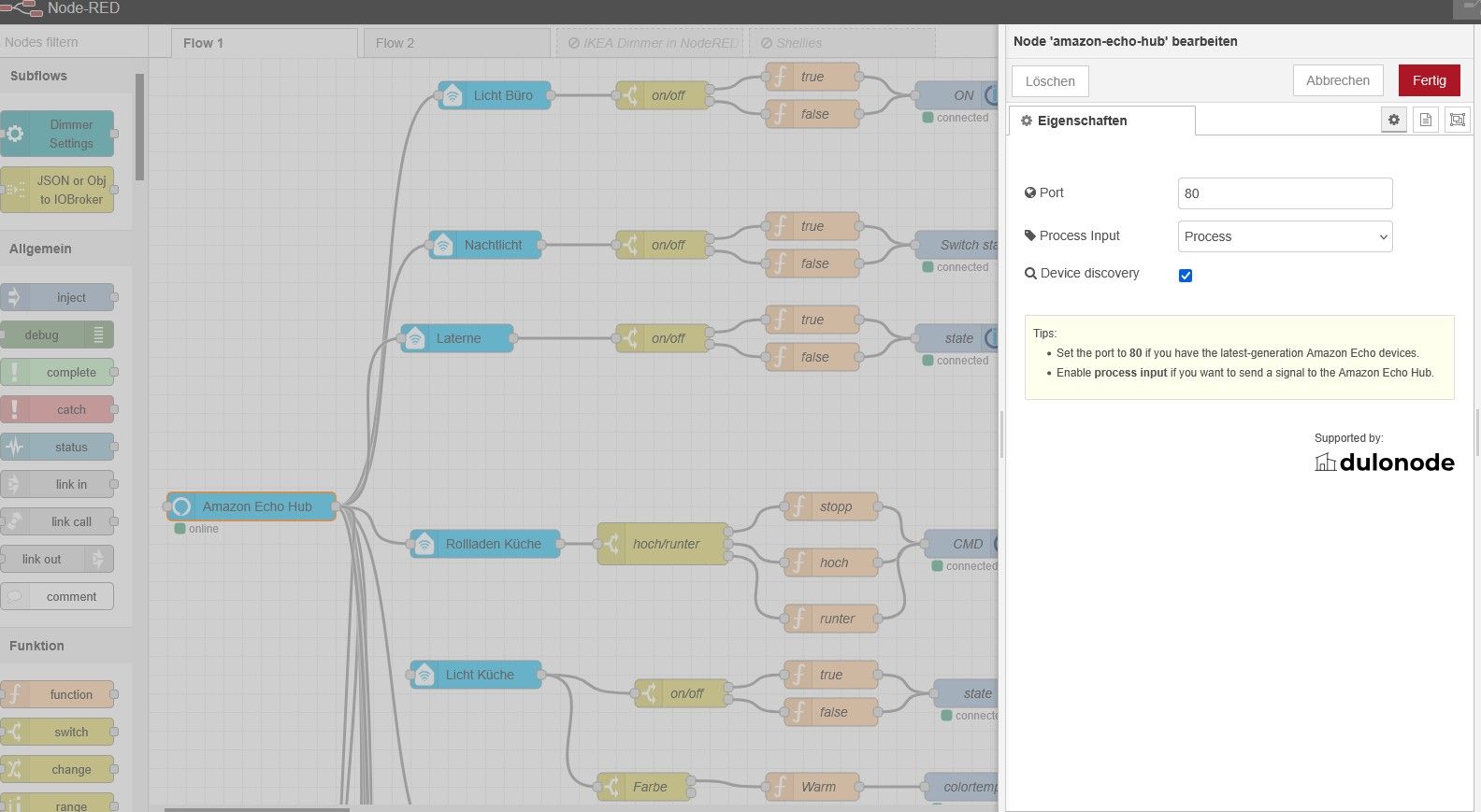Toggle the Device discovery checkbox
Image resolution: width=1481 pixels, height=812 pixels.
pyautogui.click(x=1186, y=276)
